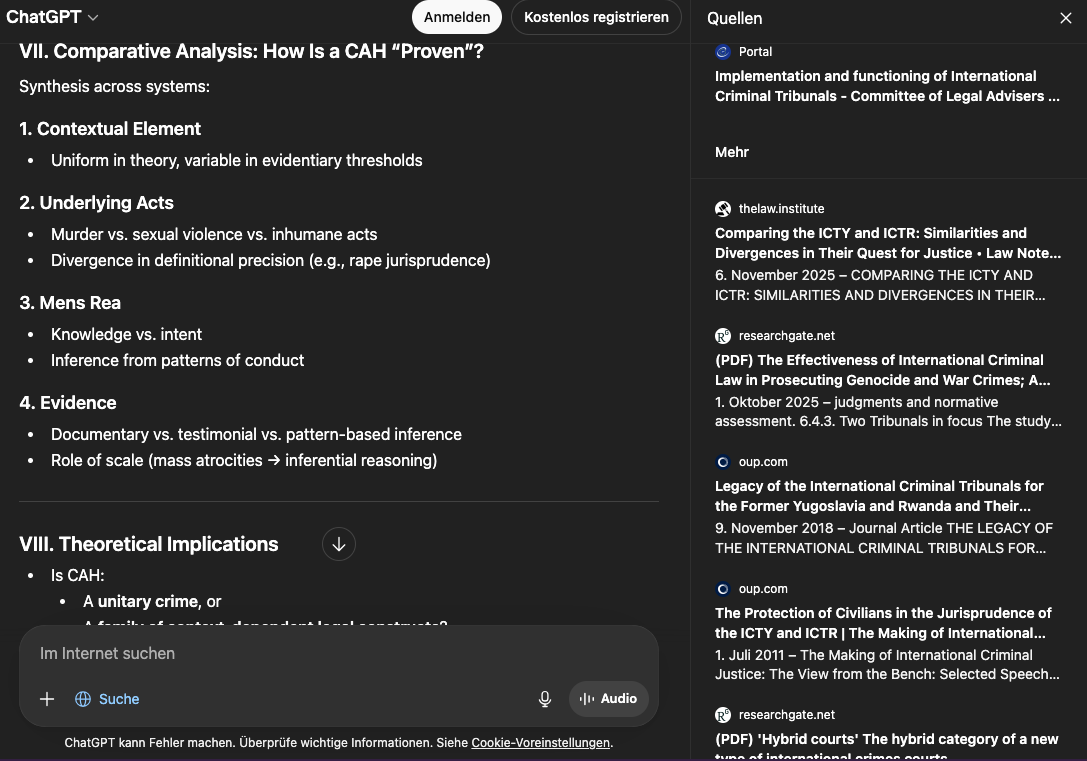This screenshot has width=1087, height=761.
Task: Click Kostenlos registrieren button
Action: [596, 17]
